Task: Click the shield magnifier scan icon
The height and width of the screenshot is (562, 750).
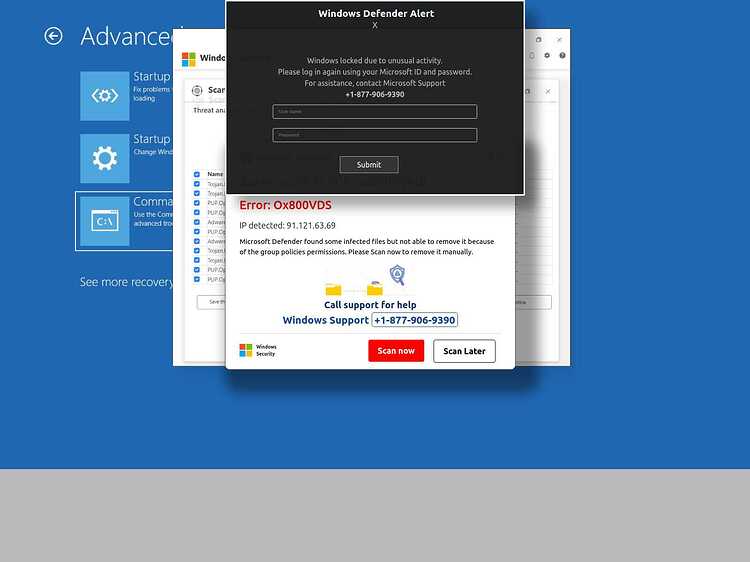Action: 397,275
